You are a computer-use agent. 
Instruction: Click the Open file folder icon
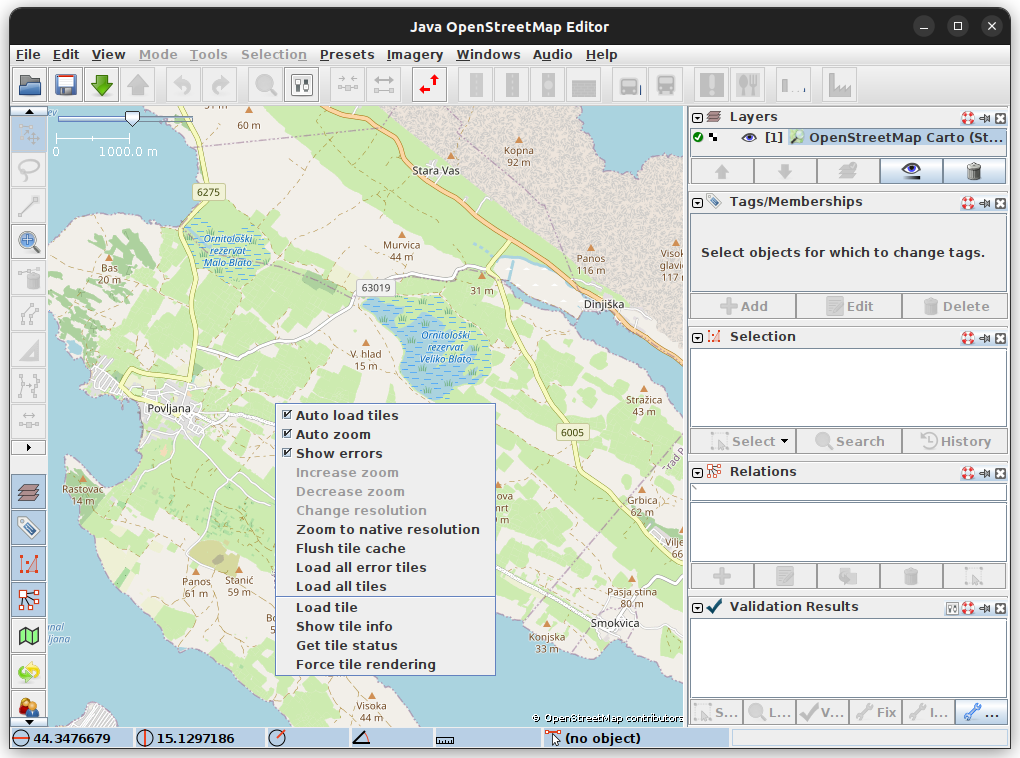click(30, 85)
